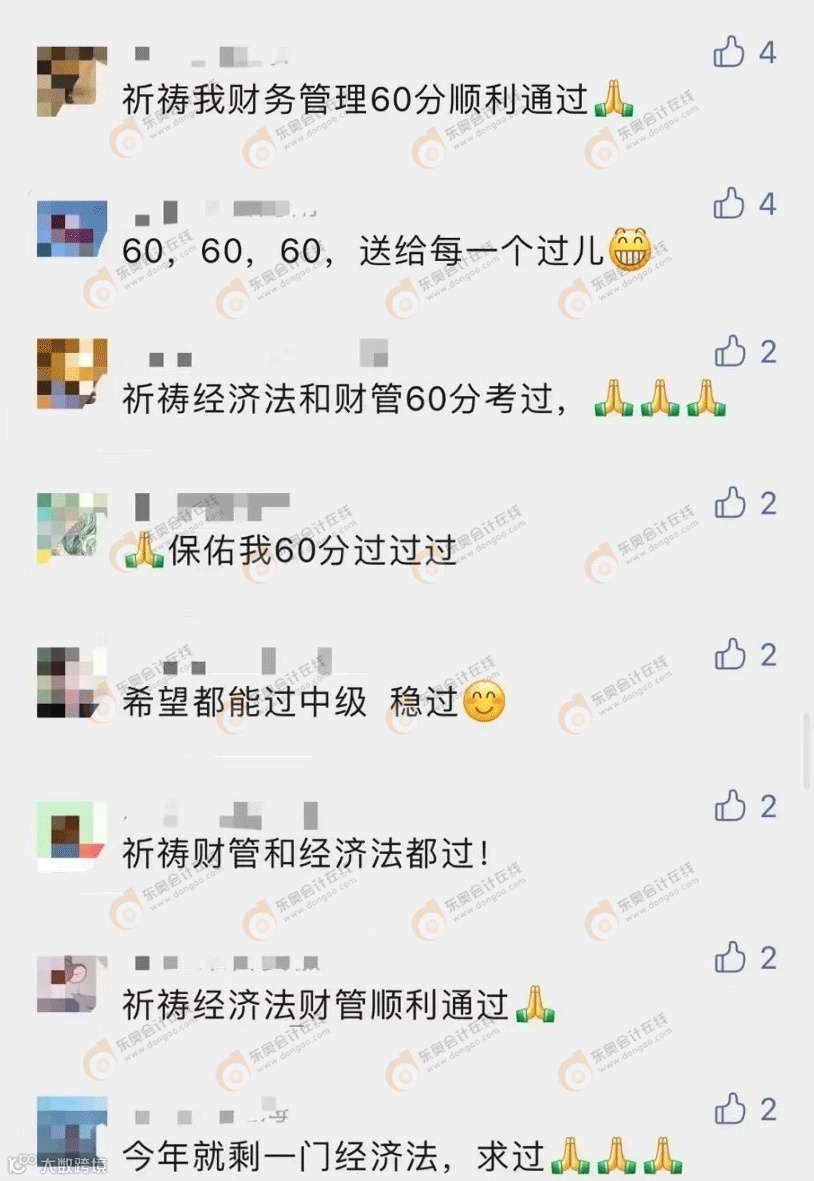Like the comment 祈祷财管和经济法都过
The height and width of the screenshot is (1181, 814).
click(730, 807)
